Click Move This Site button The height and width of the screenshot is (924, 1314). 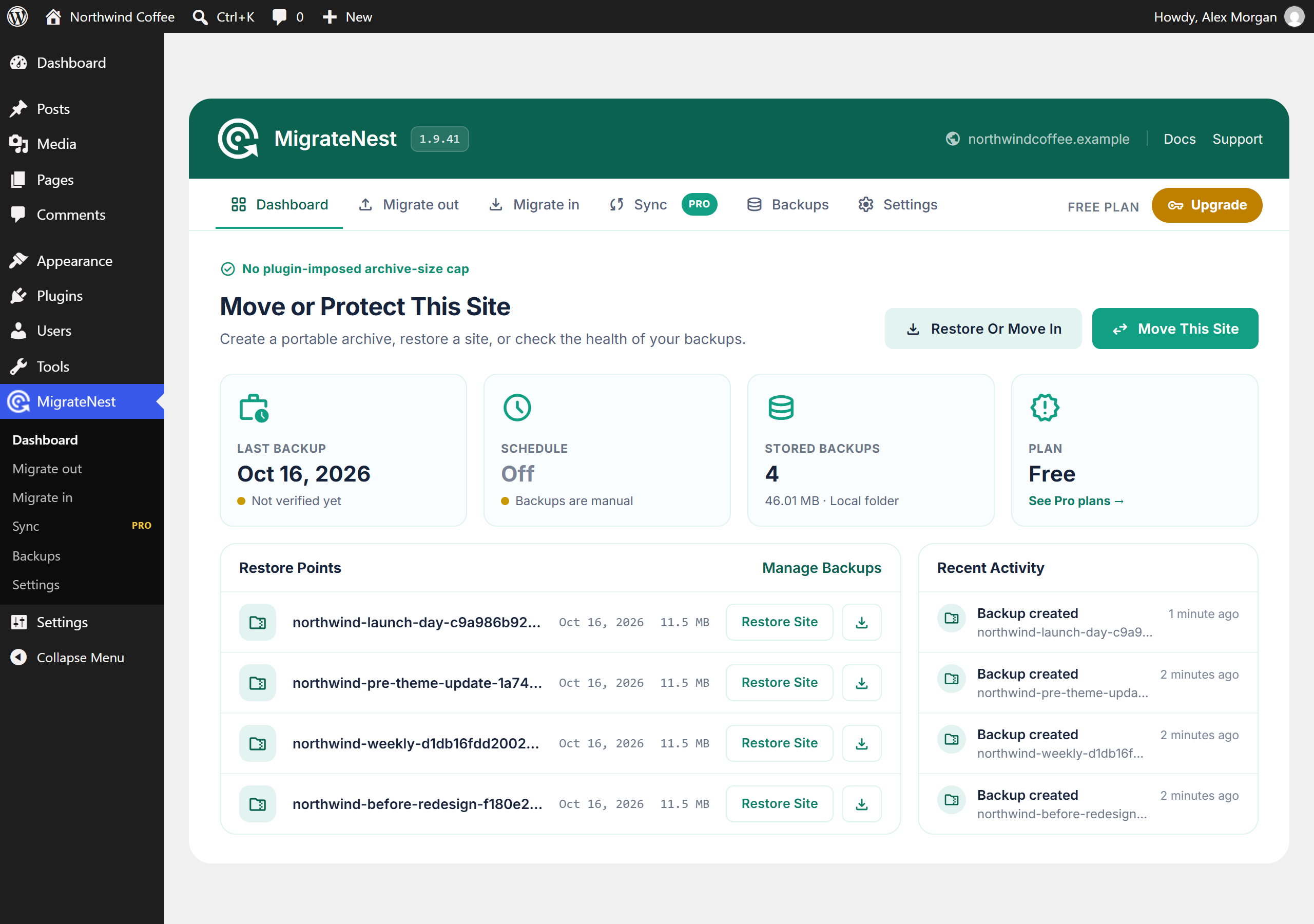coord(1174,329)
